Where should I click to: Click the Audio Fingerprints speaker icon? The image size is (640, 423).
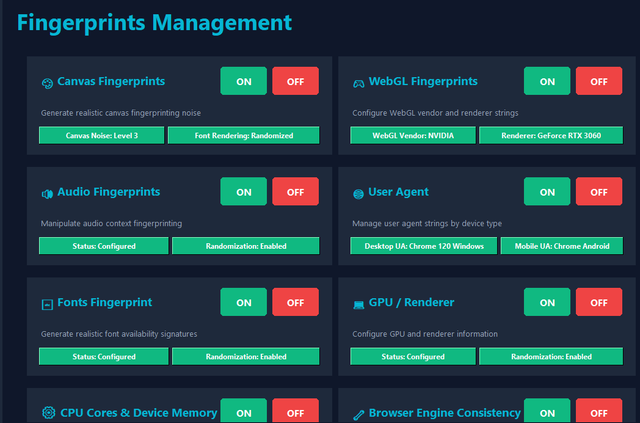pos(47,194)
